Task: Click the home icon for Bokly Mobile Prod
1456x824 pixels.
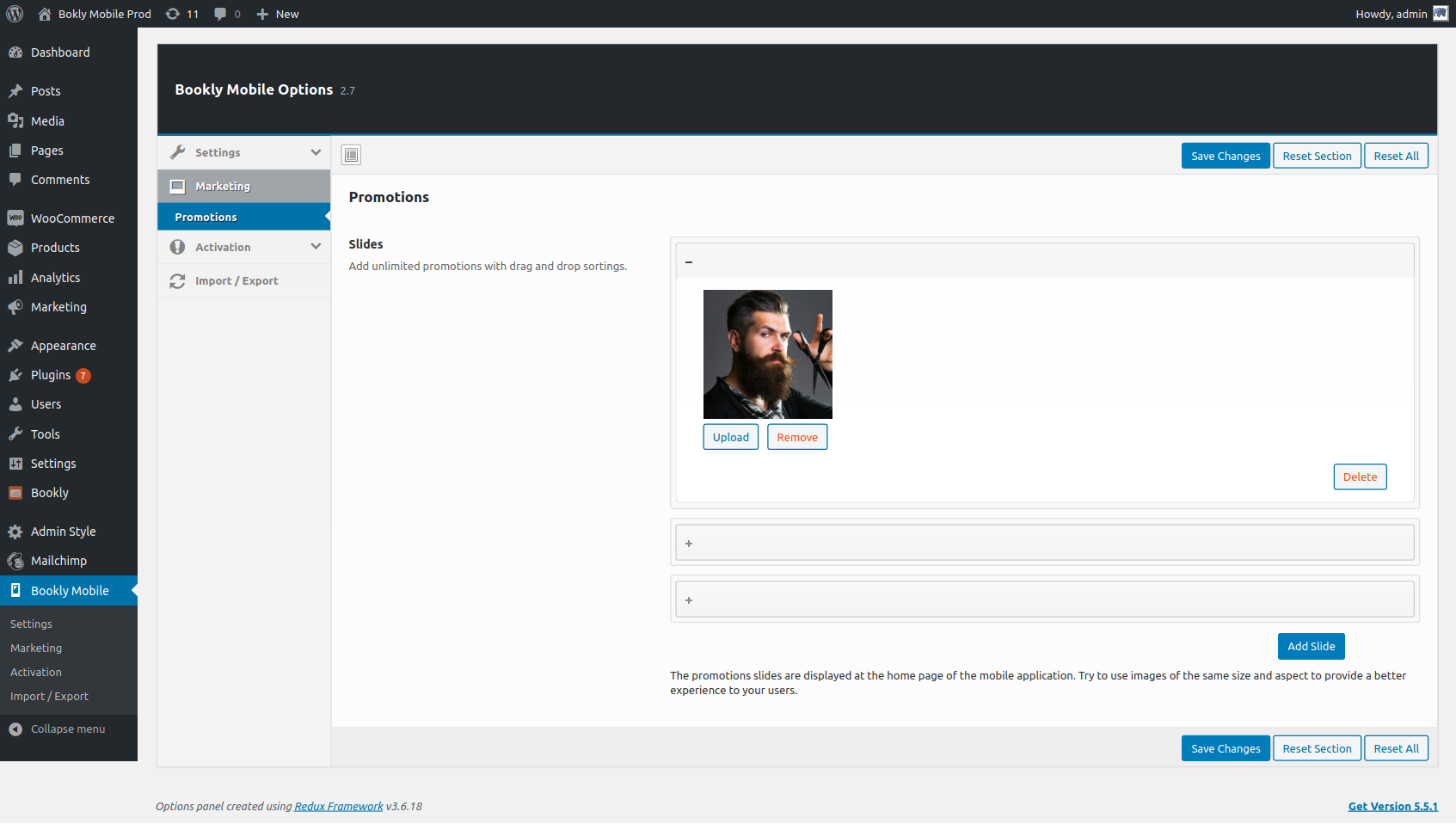Action: (45, 14)
